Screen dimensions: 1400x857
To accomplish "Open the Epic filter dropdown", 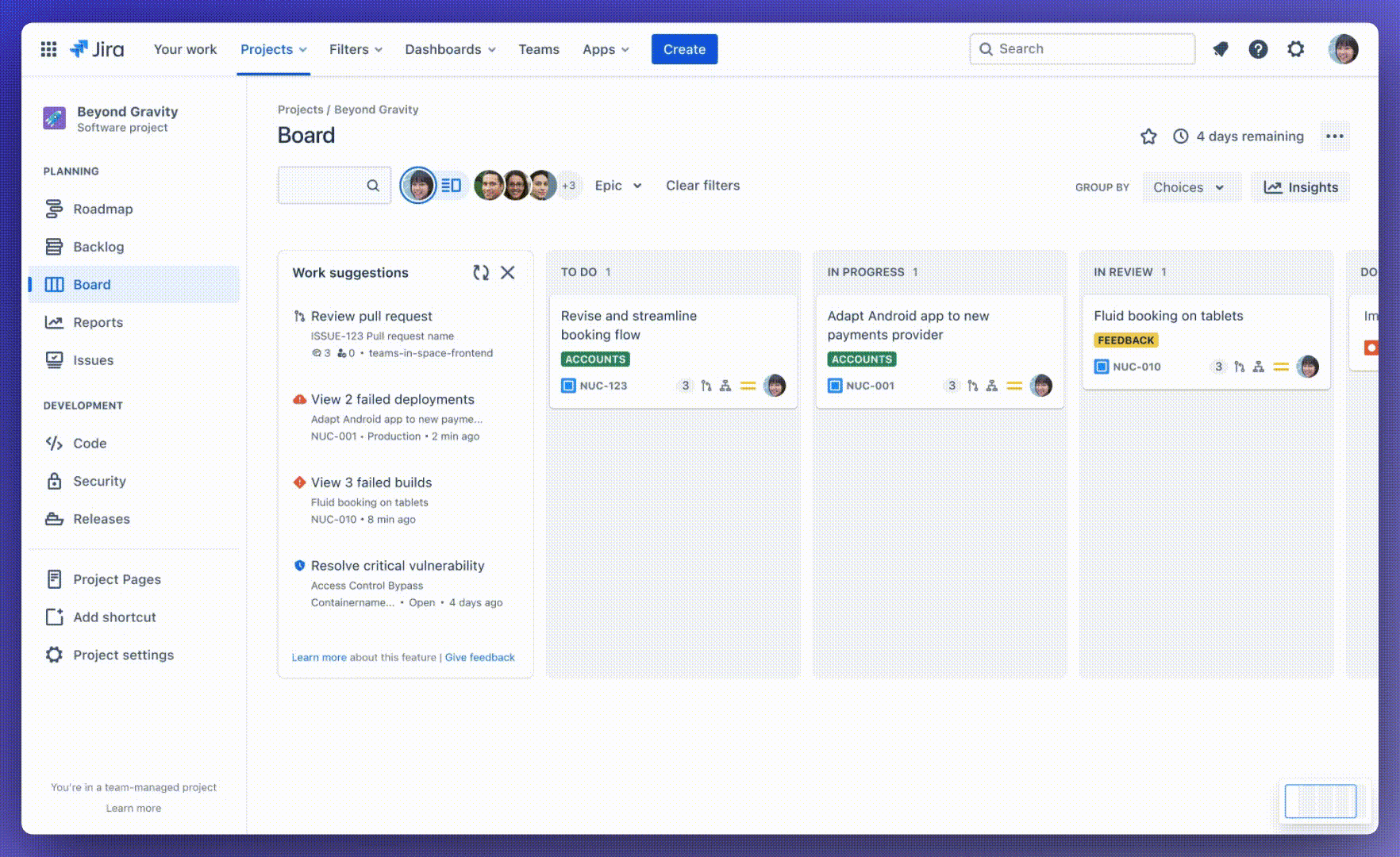I will pyautogui.click(x=618, y=186).
